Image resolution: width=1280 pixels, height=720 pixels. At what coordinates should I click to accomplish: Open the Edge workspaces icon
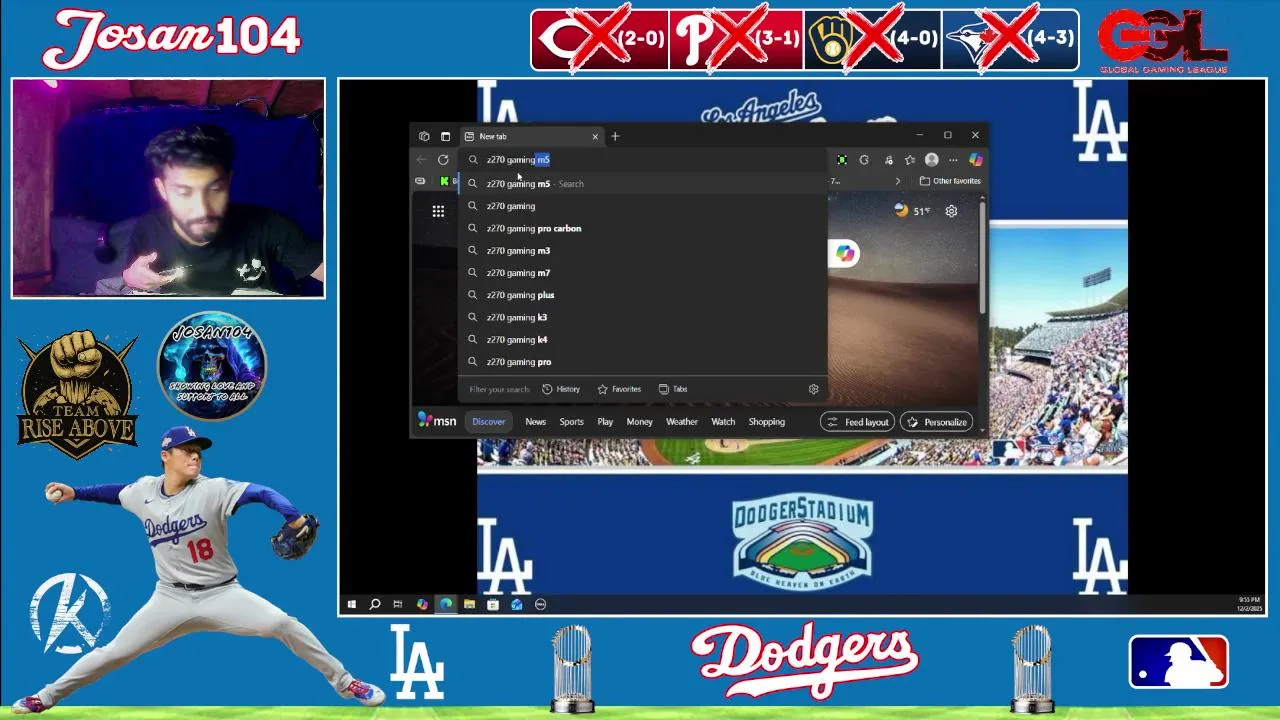pyautogui.click(x=424, y=136)
